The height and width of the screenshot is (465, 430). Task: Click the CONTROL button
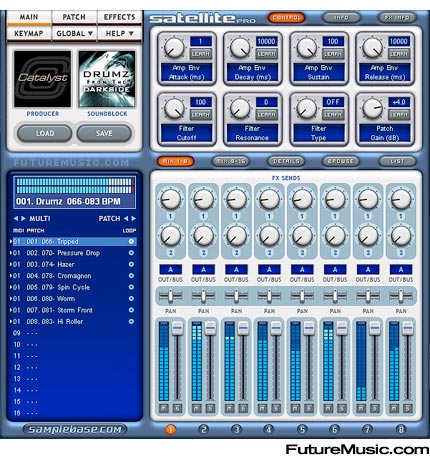pyautogui.click(x=286, y=18)
